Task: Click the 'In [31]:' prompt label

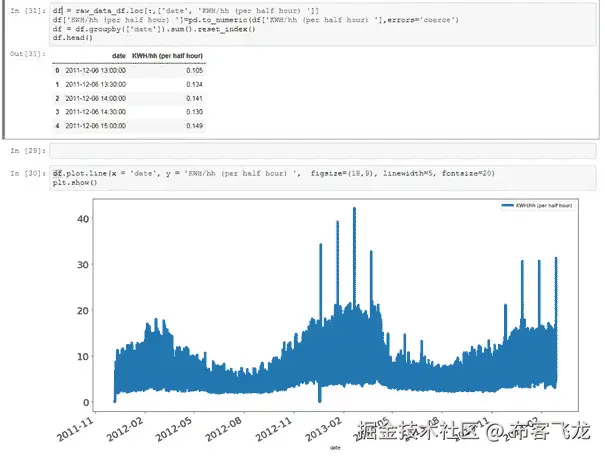Action: pyautogui.click(x=28, y=11)
